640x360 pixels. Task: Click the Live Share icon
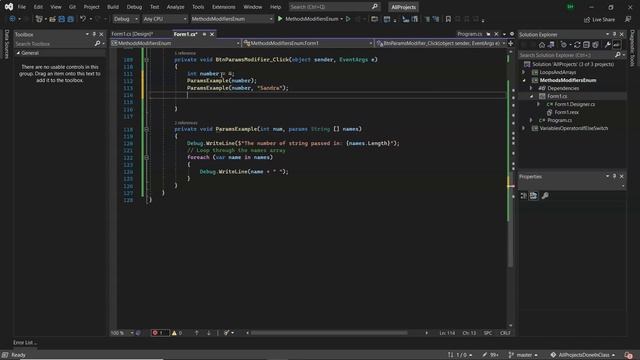pyautogui.click(x=587, y=20)
